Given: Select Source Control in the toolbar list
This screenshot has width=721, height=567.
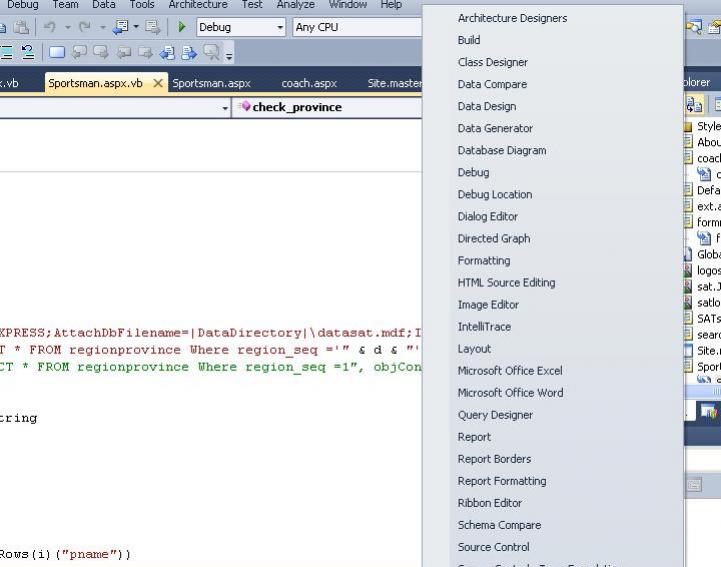Looking at the screenshot, I should [x=493, y=547].
